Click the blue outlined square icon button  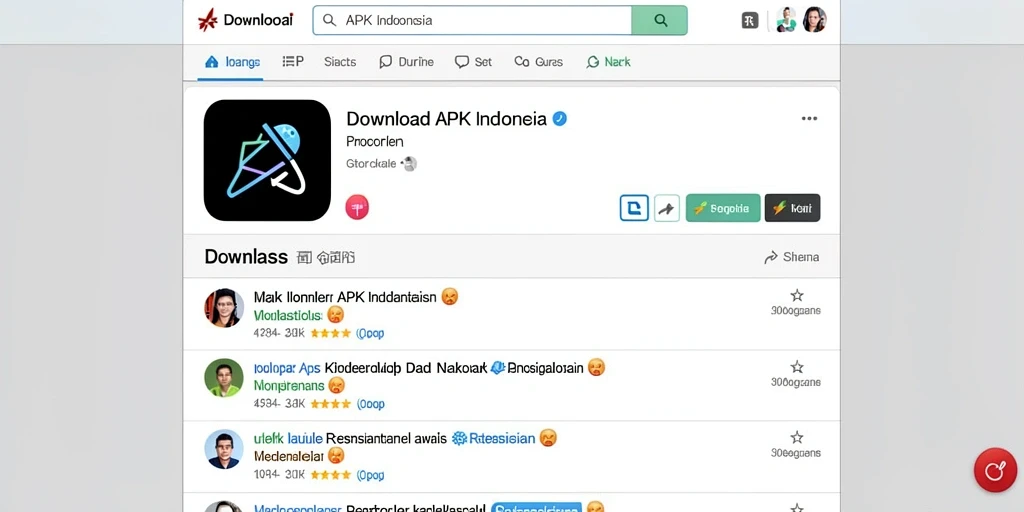click(x=634, y=208)
